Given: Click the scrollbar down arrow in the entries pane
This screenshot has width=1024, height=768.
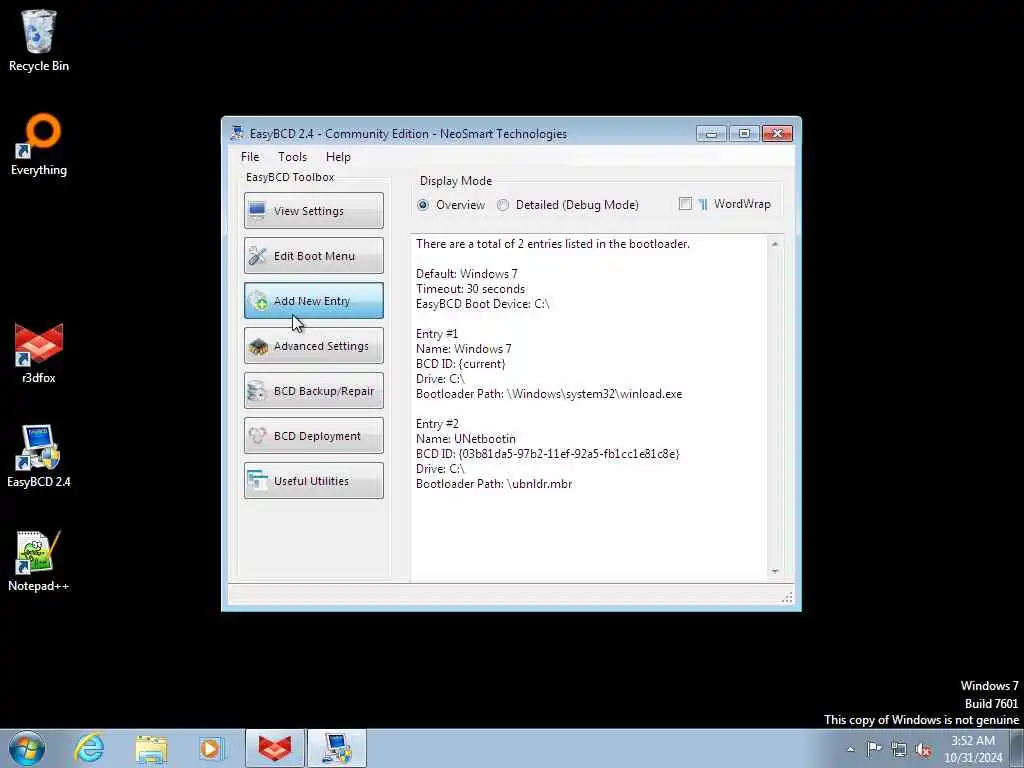Looking at the screenshot, I should [775, 571].
